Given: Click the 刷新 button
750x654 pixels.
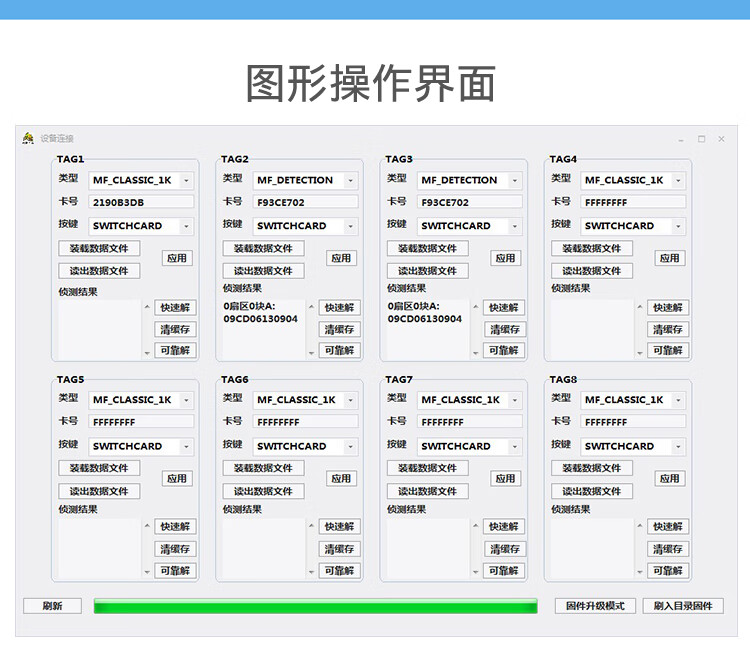Looking at the screenshot, I should [52, 606].
